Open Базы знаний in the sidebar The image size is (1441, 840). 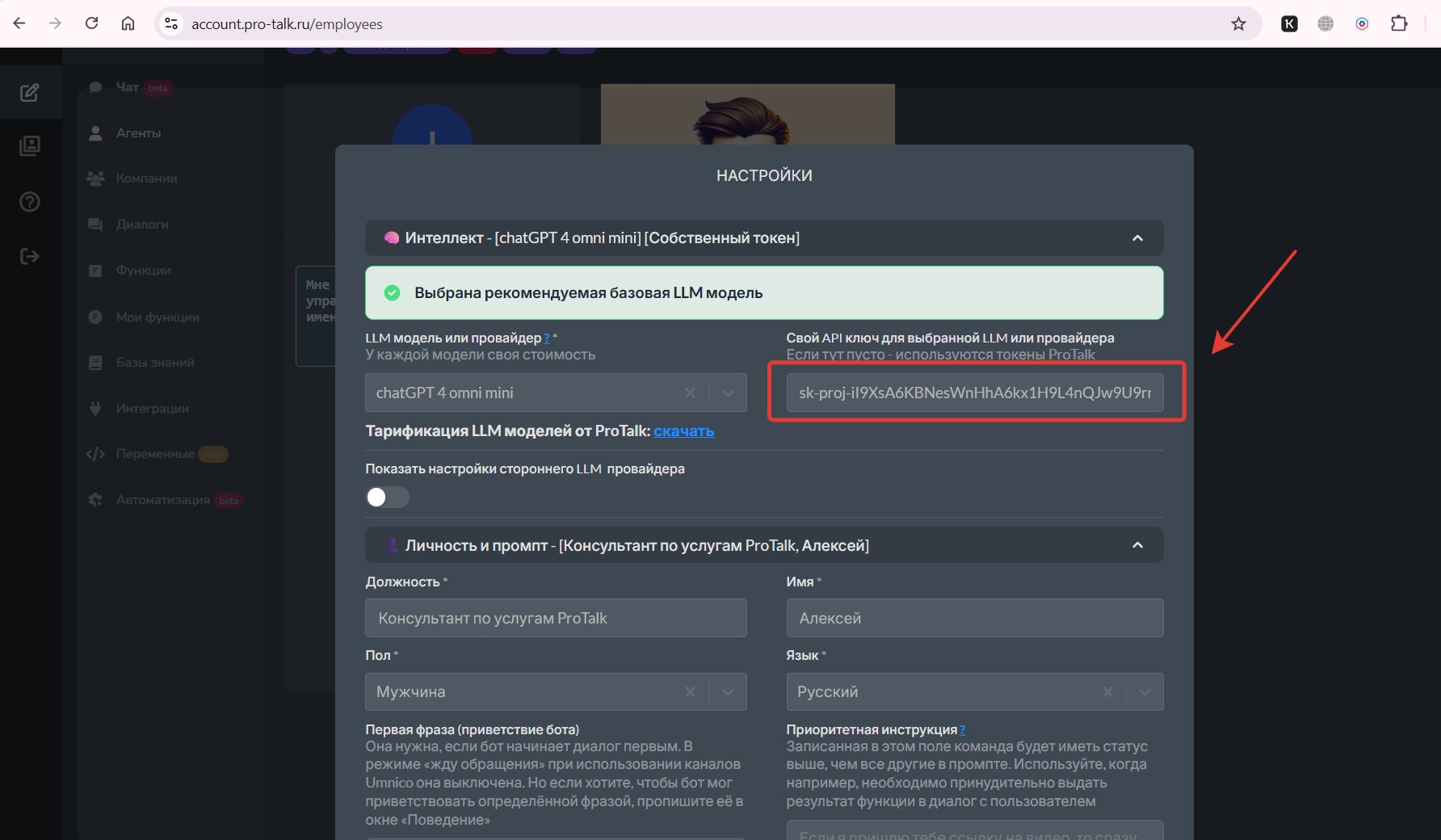154,363
